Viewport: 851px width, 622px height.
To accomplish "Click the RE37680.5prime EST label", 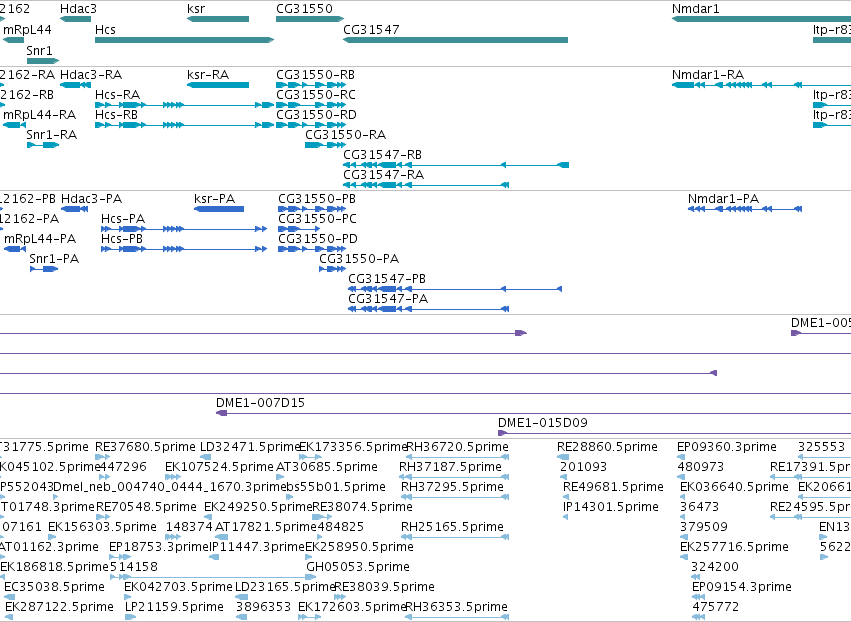I will (x=145, y=447).
